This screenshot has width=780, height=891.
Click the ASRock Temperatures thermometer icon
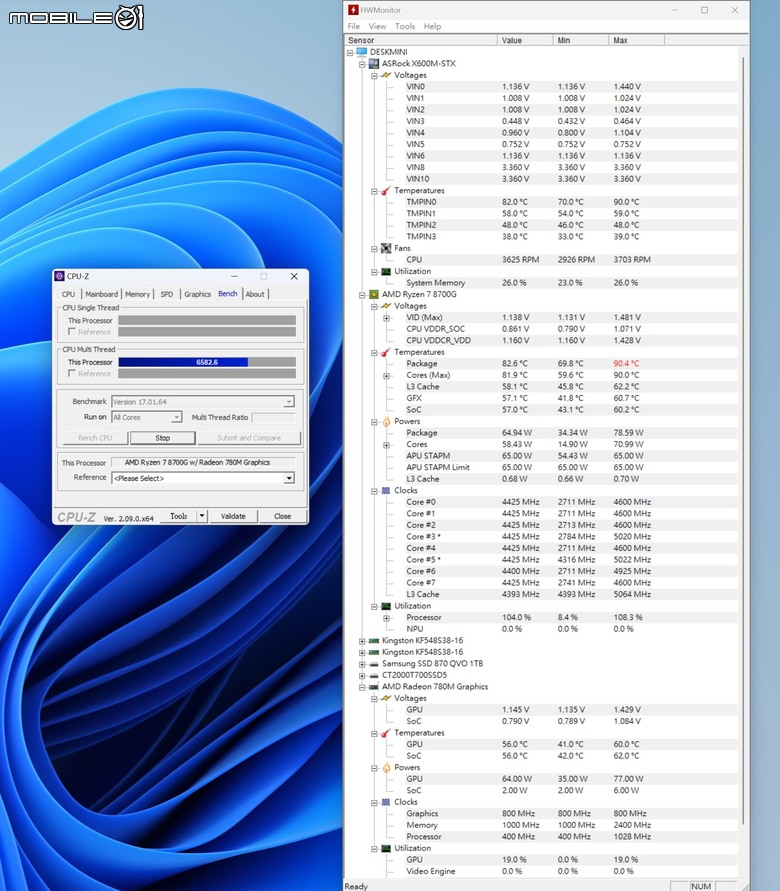click(386, 190)
